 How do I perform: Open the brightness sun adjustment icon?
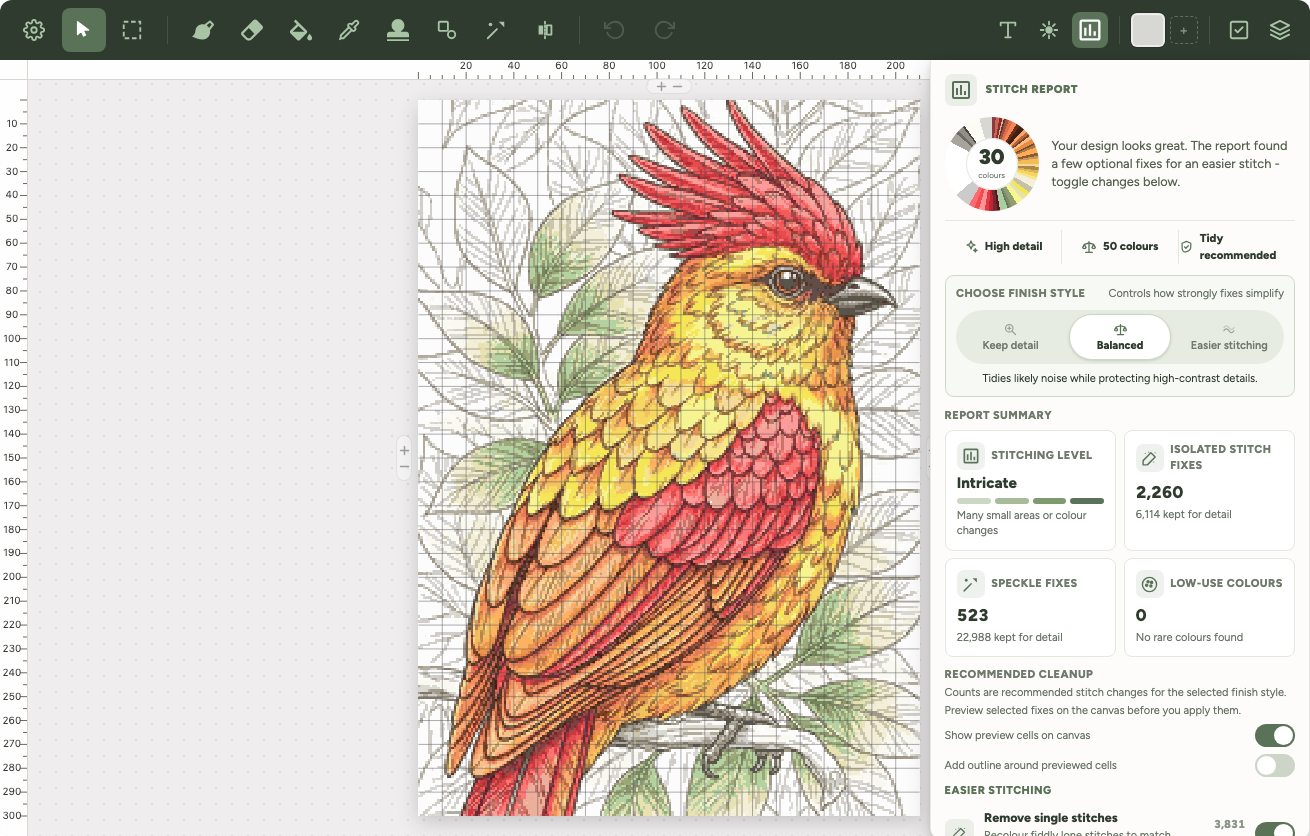click(1049, 30)
